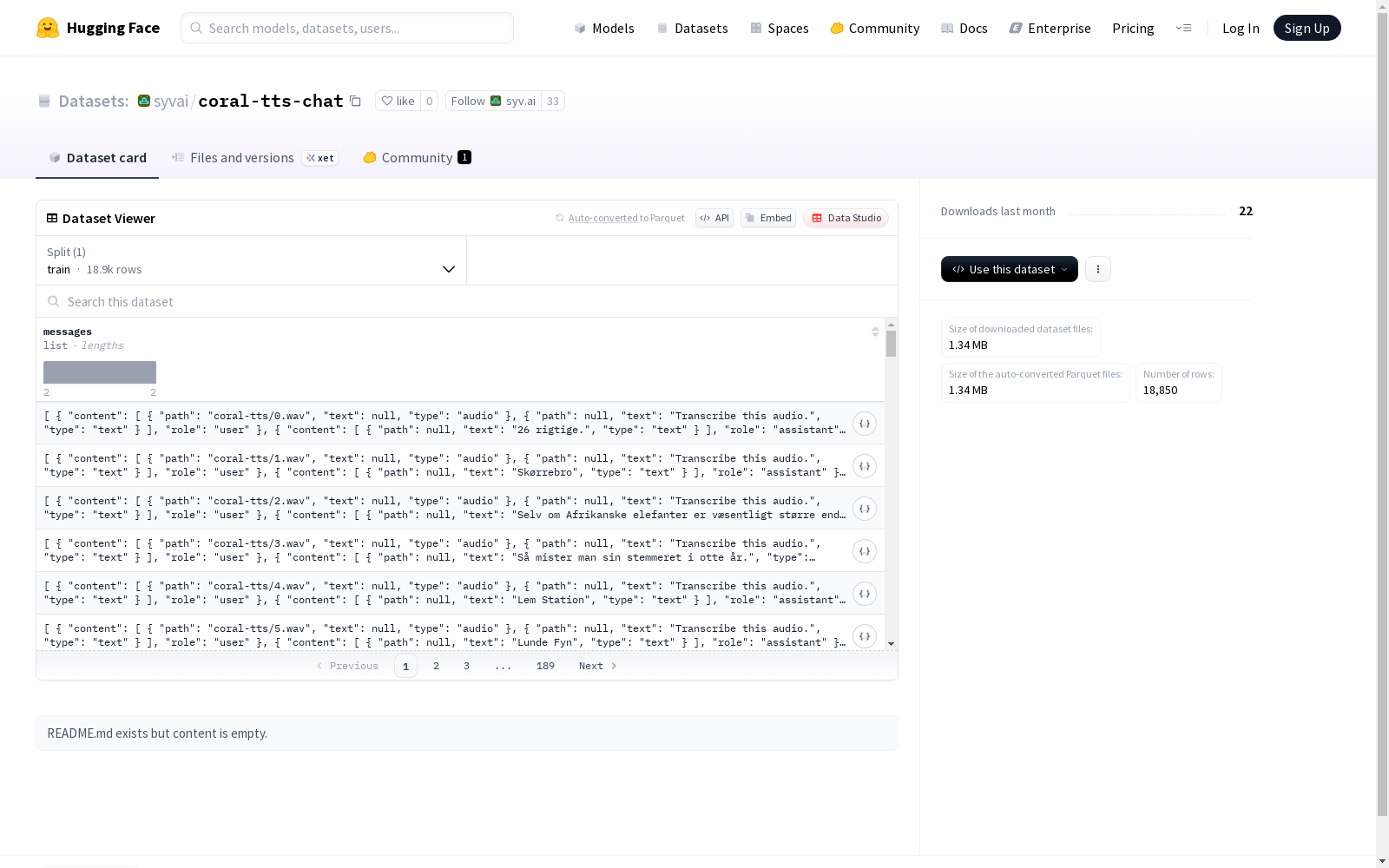Open the Dataset card tab
The height and width of the screenshot is (868, 1389).
tap(97, 158)
